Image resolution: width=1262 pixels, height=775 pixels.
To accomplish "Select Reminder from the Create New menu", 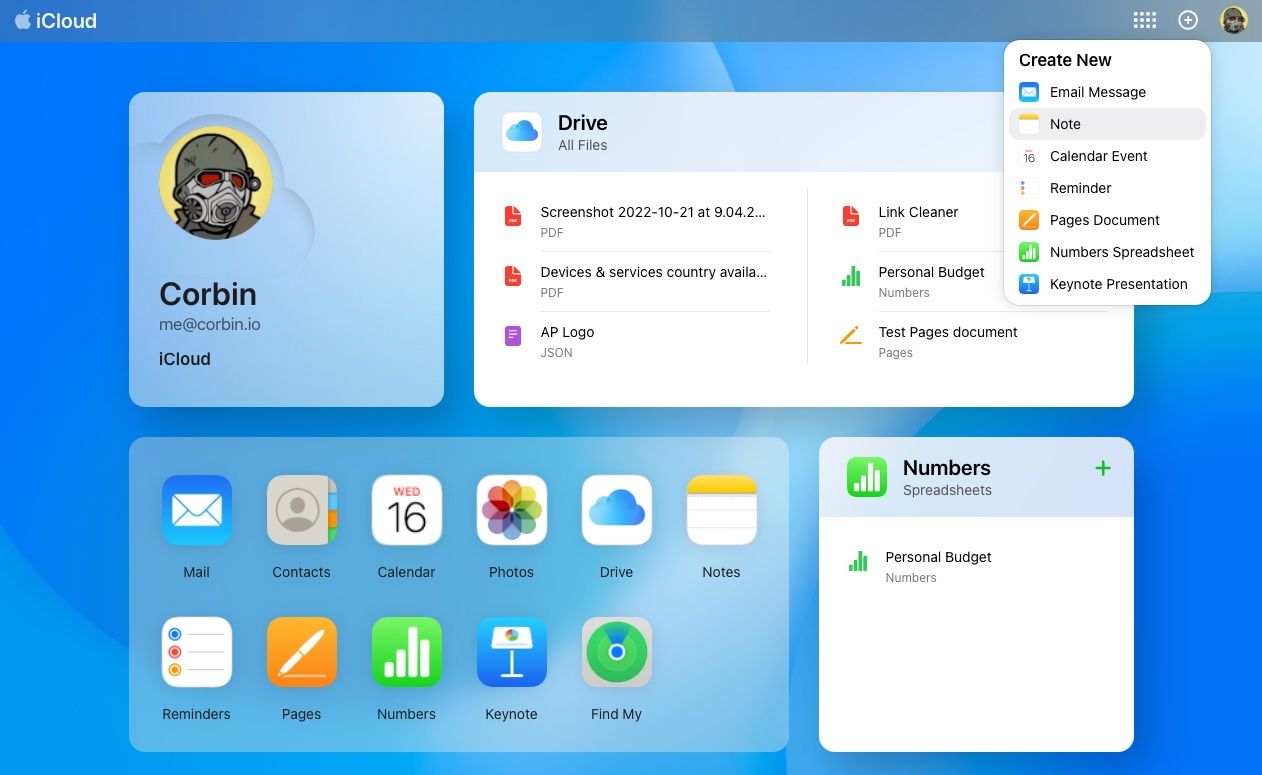I will click(1080, 188).
